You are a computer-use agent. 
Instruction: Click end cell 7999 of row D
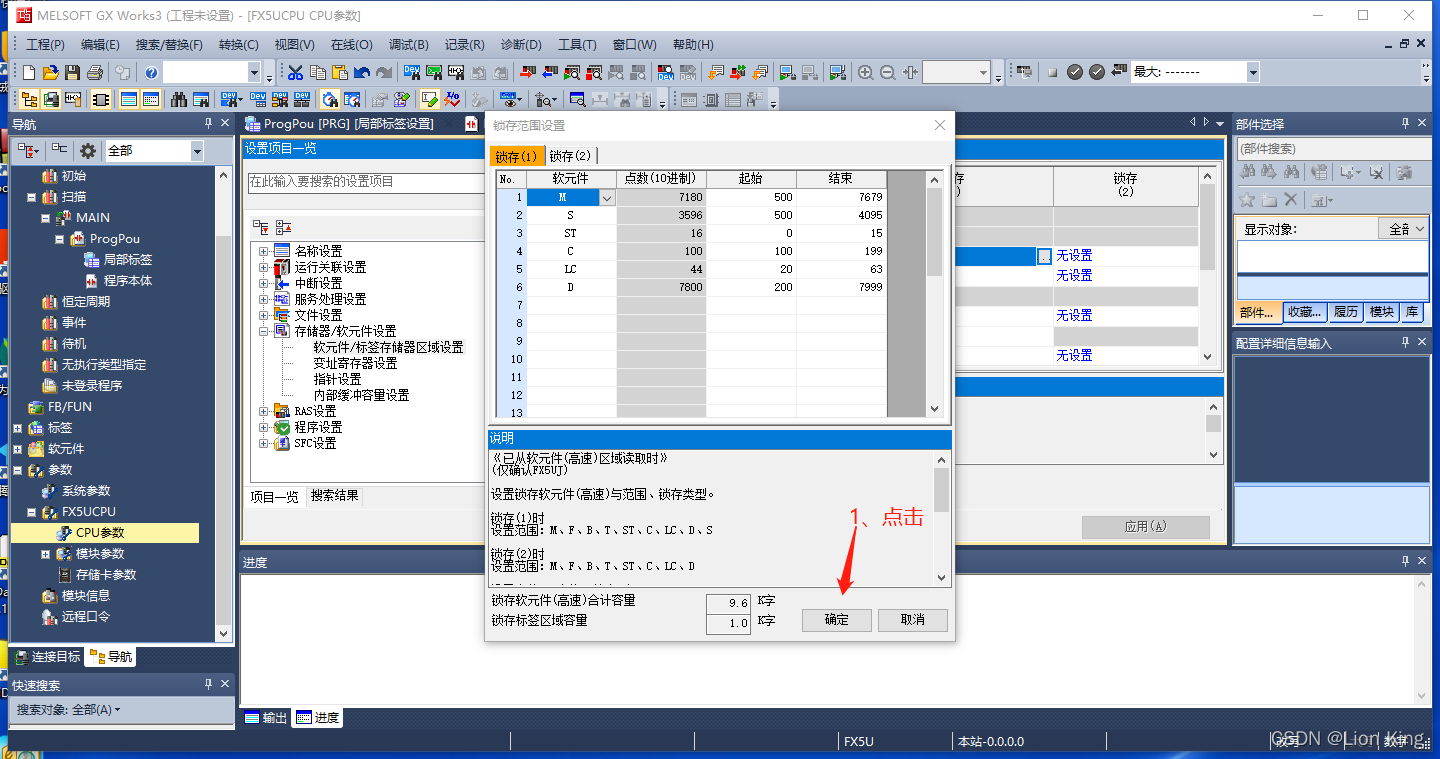pos(841,288)
